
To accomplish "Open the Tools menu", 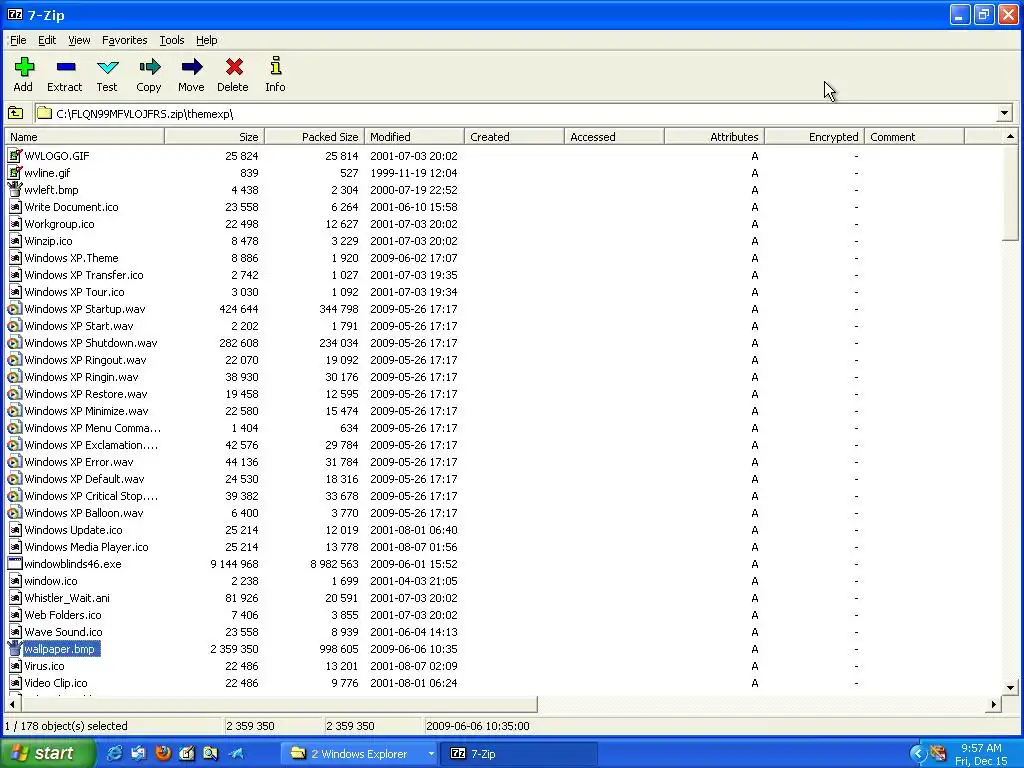I will (172, 40).
